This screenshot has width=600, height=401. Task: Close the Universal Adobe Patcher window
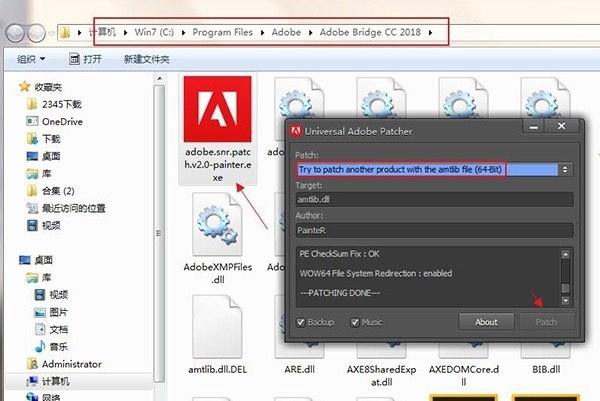point(561,126)
